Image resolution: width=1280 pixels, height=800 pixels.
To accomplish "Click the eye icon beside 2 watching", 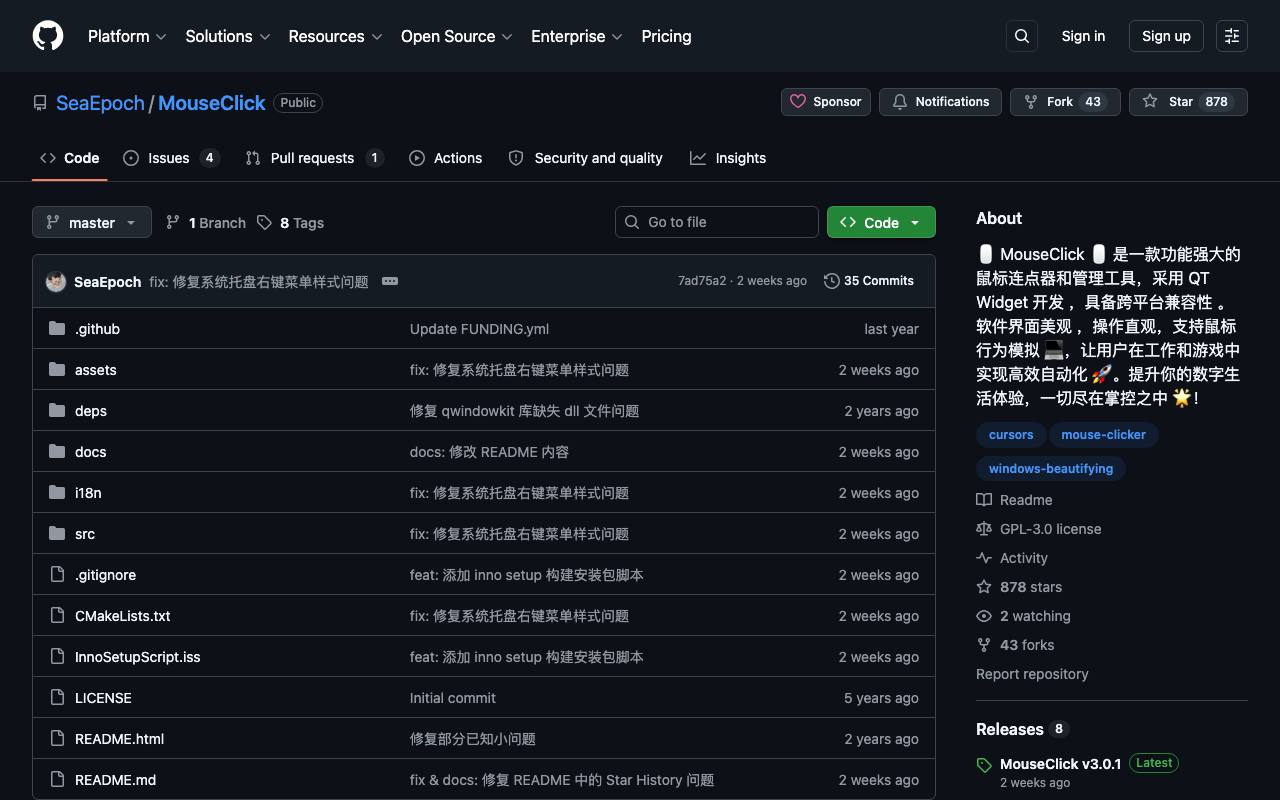I will coord(984,616).
